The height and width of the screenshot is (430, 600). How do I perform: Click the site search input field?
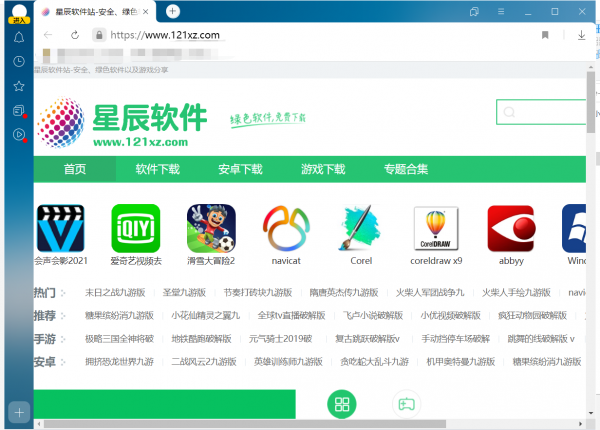pyautogui.click(x=541, y=112)
